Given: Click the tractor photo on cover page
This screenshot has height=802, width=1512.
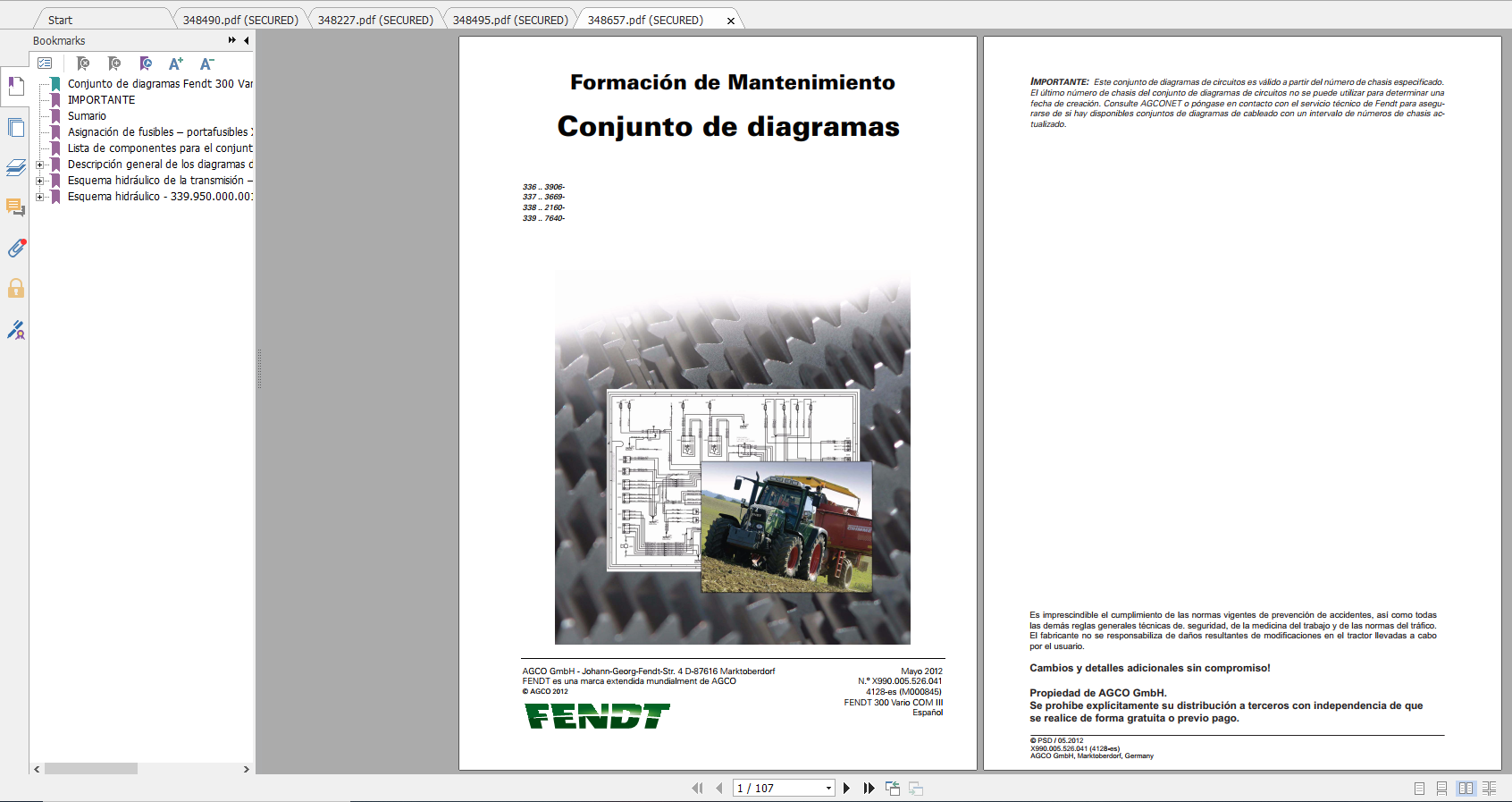Looking at the screenshot, I should [x=786, y=527].
